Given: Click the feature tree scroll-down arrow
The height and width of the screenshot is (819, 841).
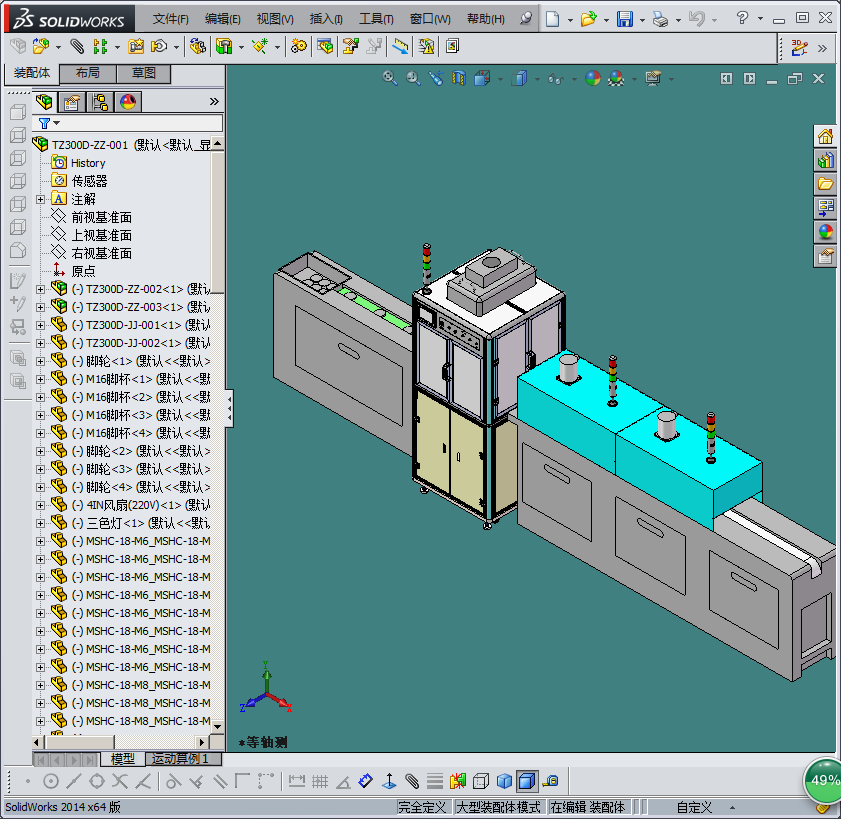Looking at the screenshot, I should [x=218, y=724].
